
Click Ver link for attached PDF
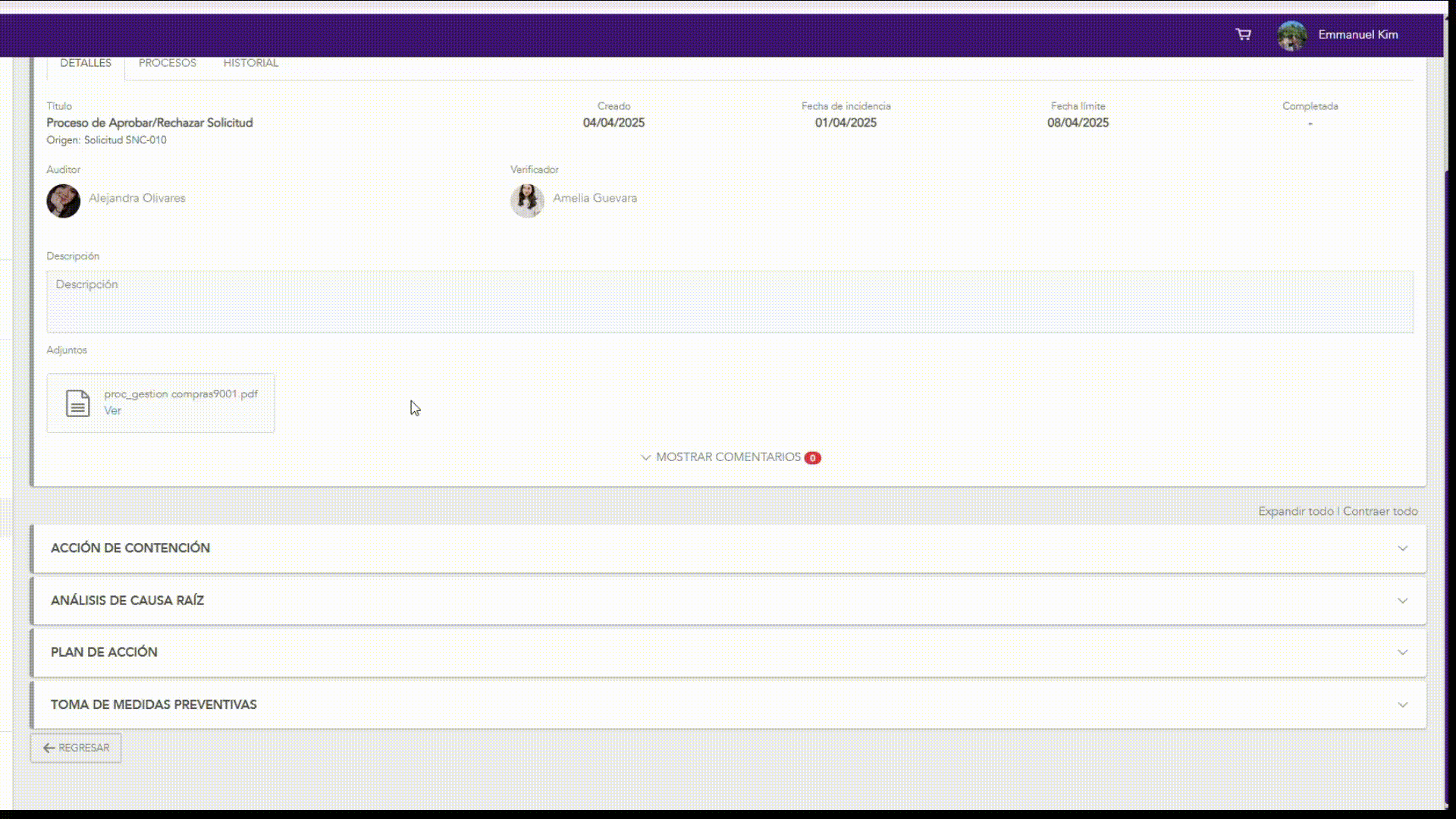point(112,410)
